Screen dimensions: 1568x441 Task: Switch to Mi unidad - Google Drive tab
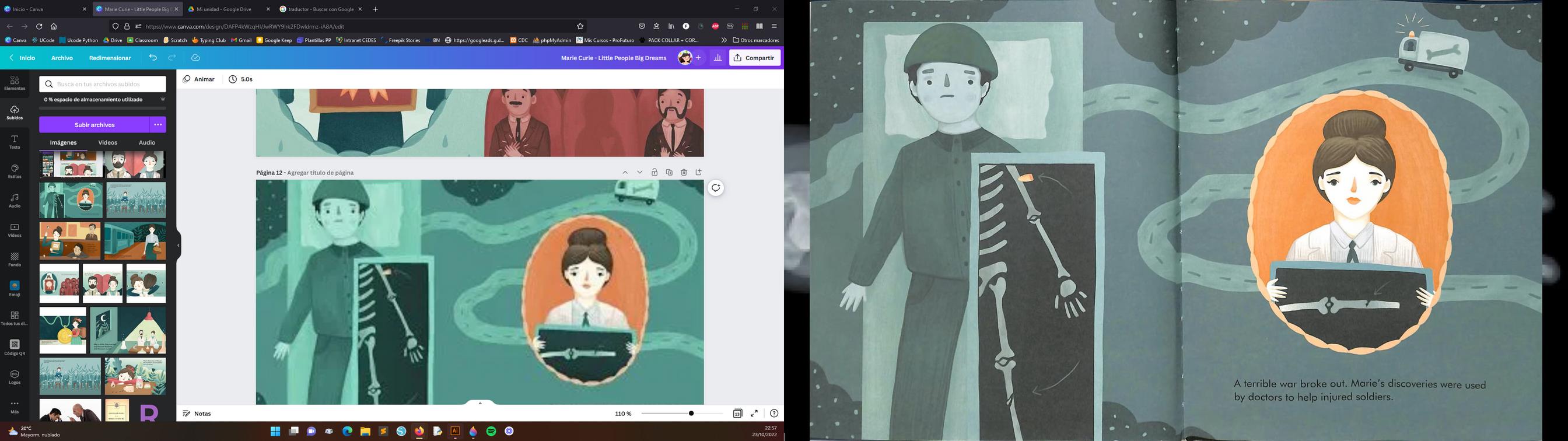pos(228,9)
